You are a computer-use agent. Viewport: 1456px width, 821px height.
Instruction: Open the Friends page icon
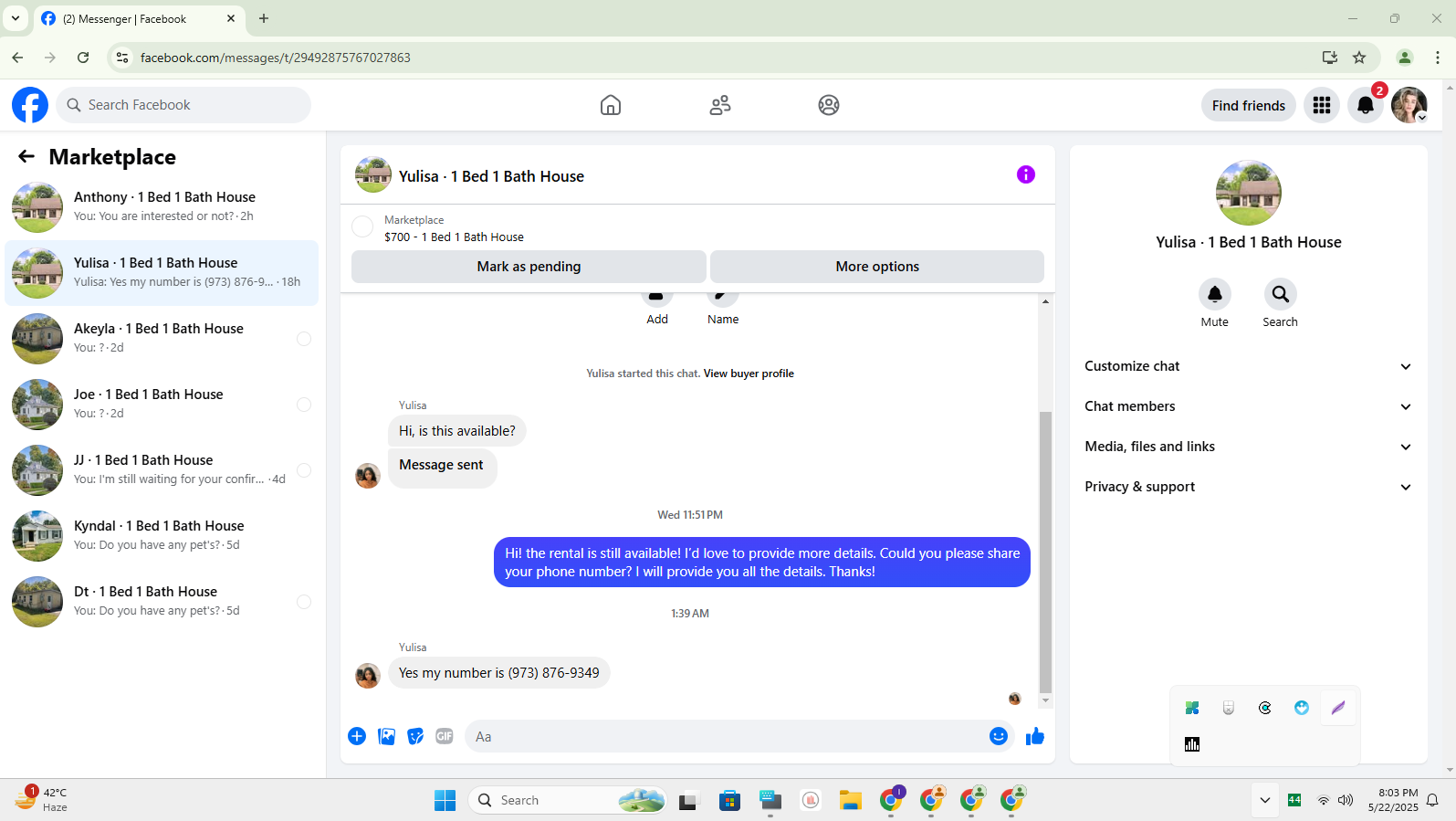click(720, 105)
